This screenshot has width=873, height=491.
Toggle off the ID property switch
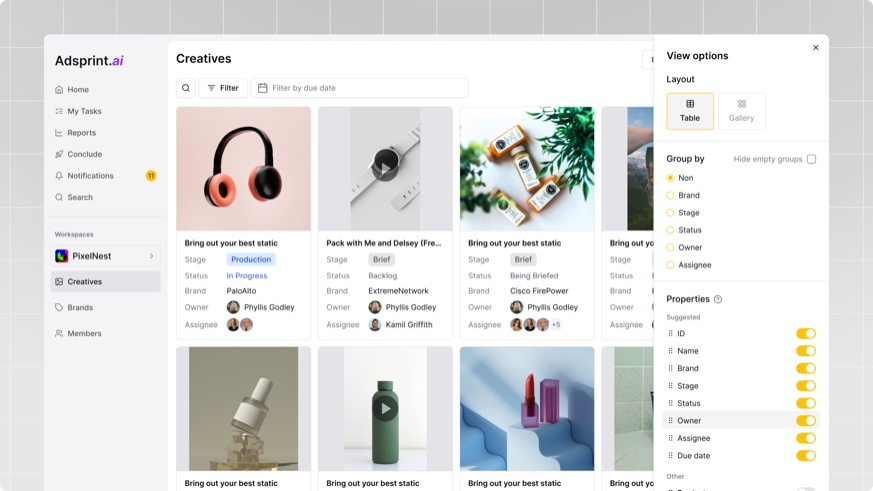(806, 333)
